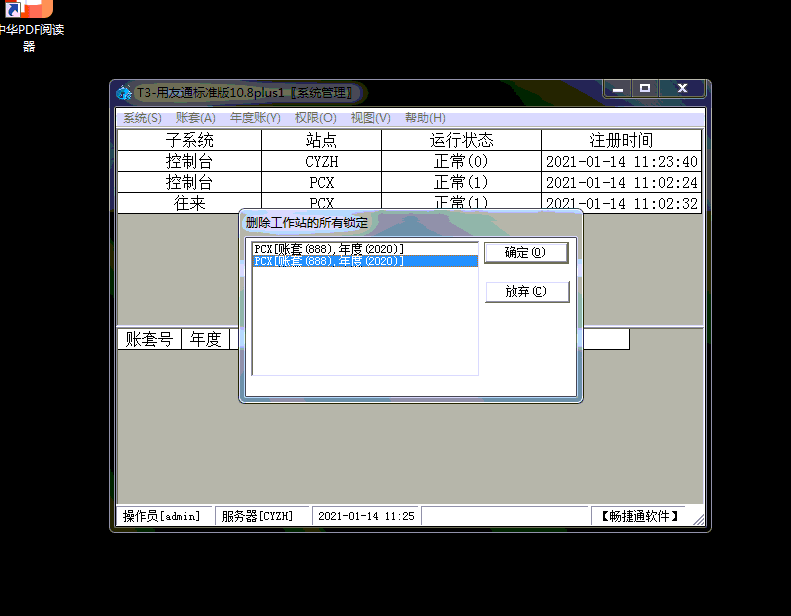Viewport: 791px width, 616px height.
Task: Select the 往来 subsystem cell
Action: coord(190,203)
